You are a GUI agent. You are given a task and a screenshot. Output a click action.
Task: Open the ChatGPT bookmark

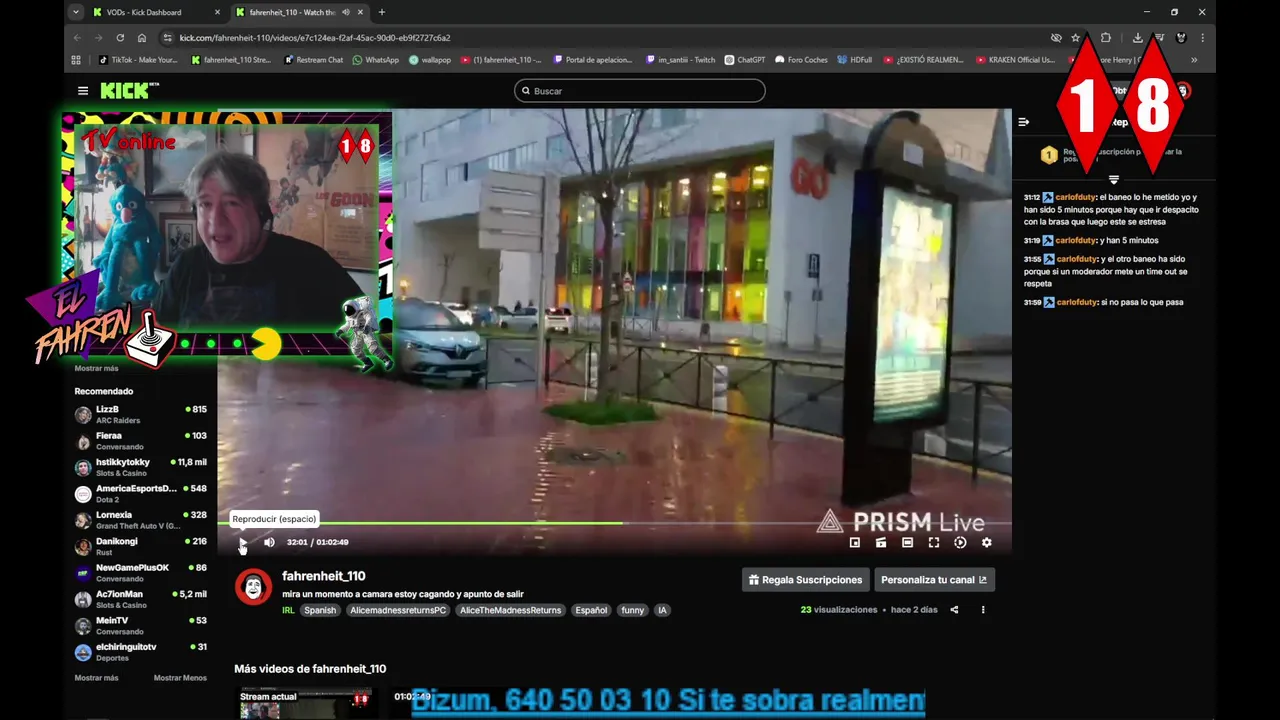tap(745, 60)
